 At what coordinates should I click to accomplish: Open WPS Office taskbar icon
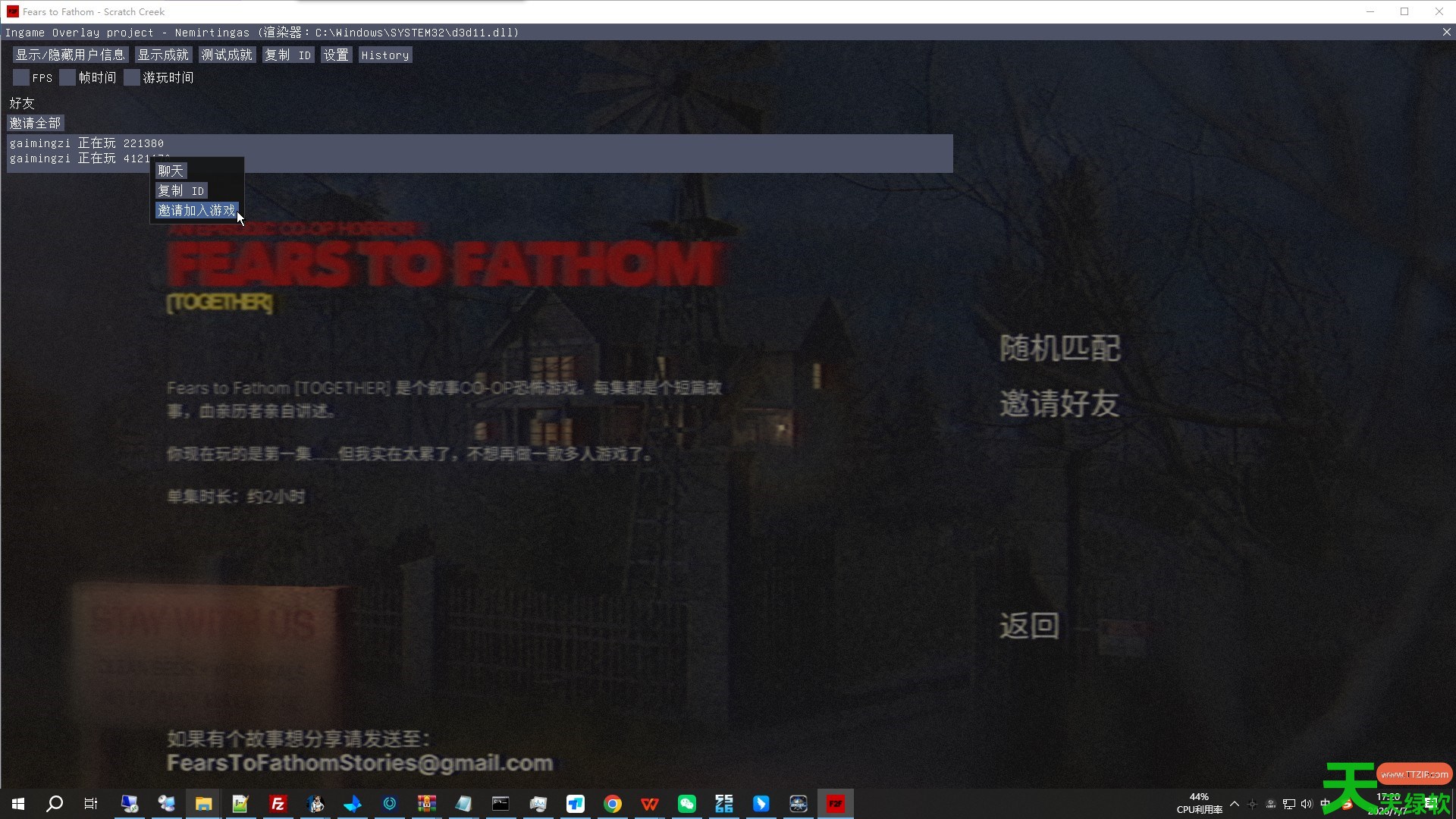649,804
